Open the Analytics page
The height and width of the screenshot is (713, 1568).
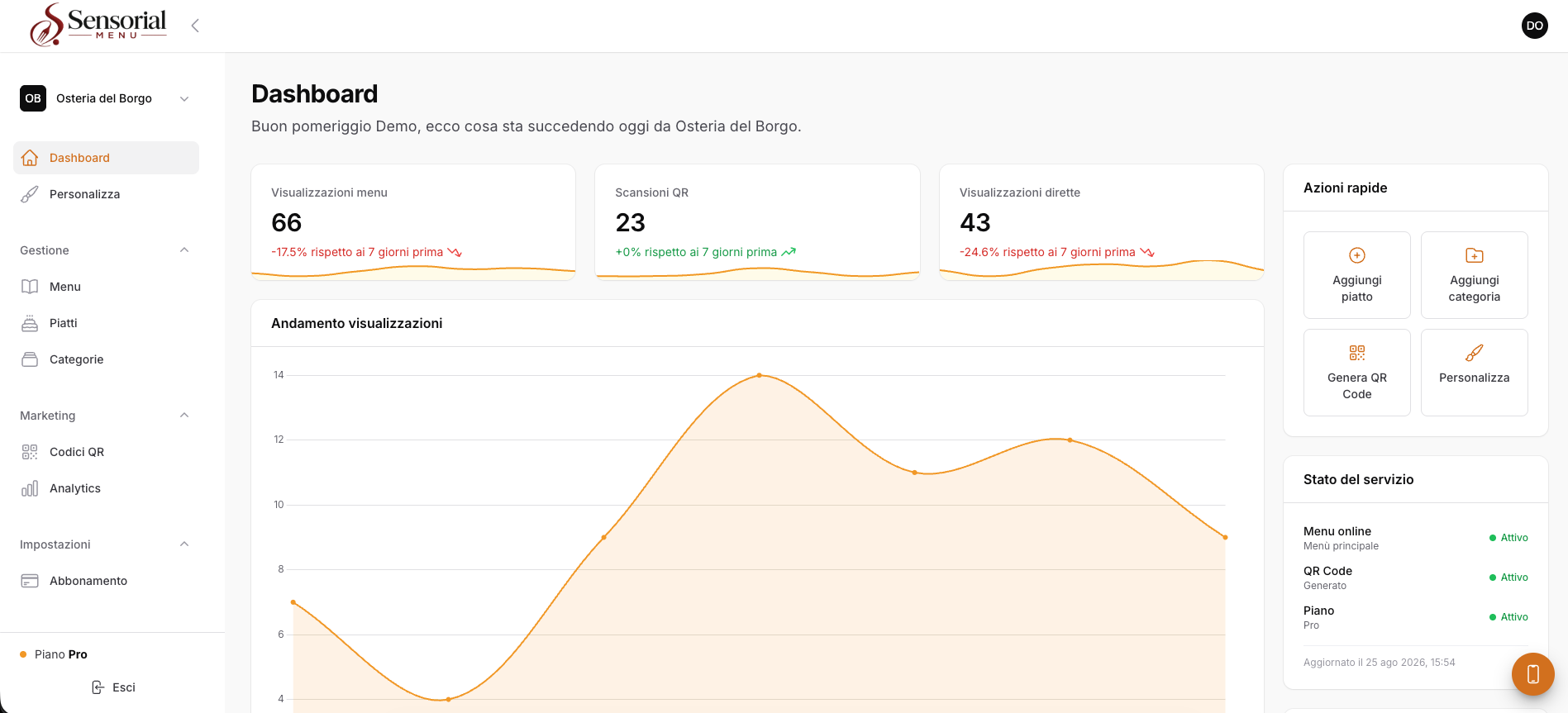[x=106, y=488]
